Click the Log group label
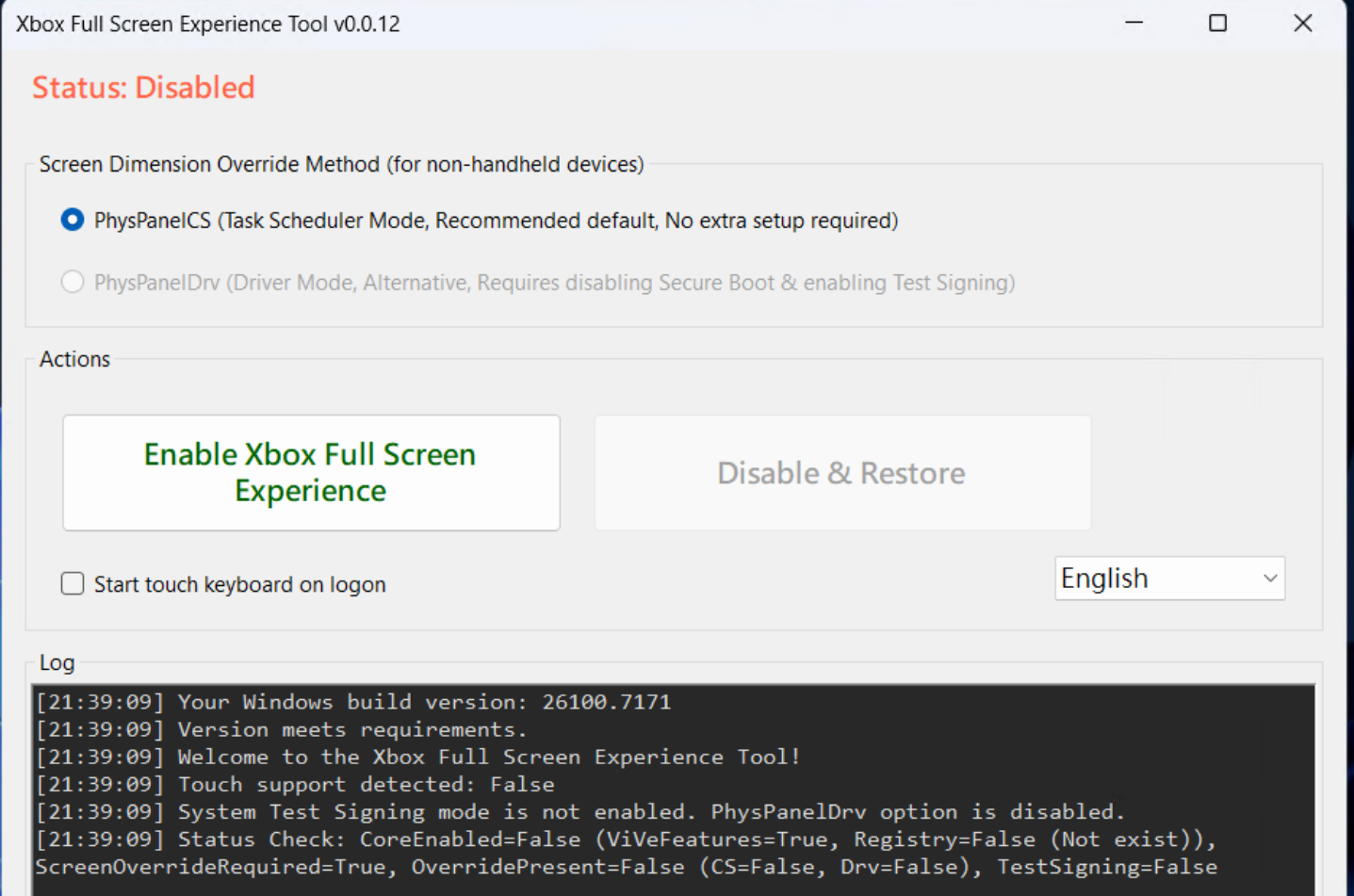This screenshot has height=896, width=1354. click(57, 662)
